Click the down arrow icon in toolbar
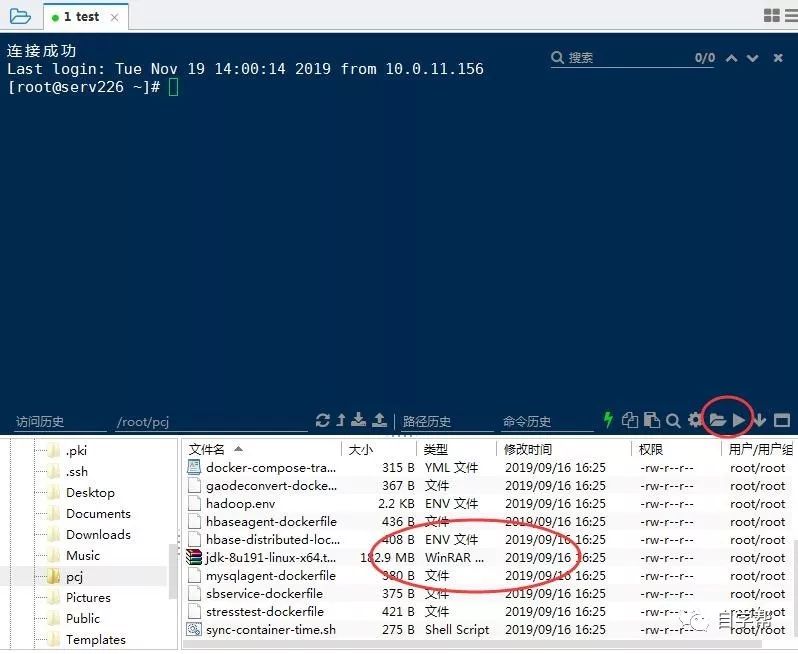The image size is (798, 654). (x=760, y=420)
